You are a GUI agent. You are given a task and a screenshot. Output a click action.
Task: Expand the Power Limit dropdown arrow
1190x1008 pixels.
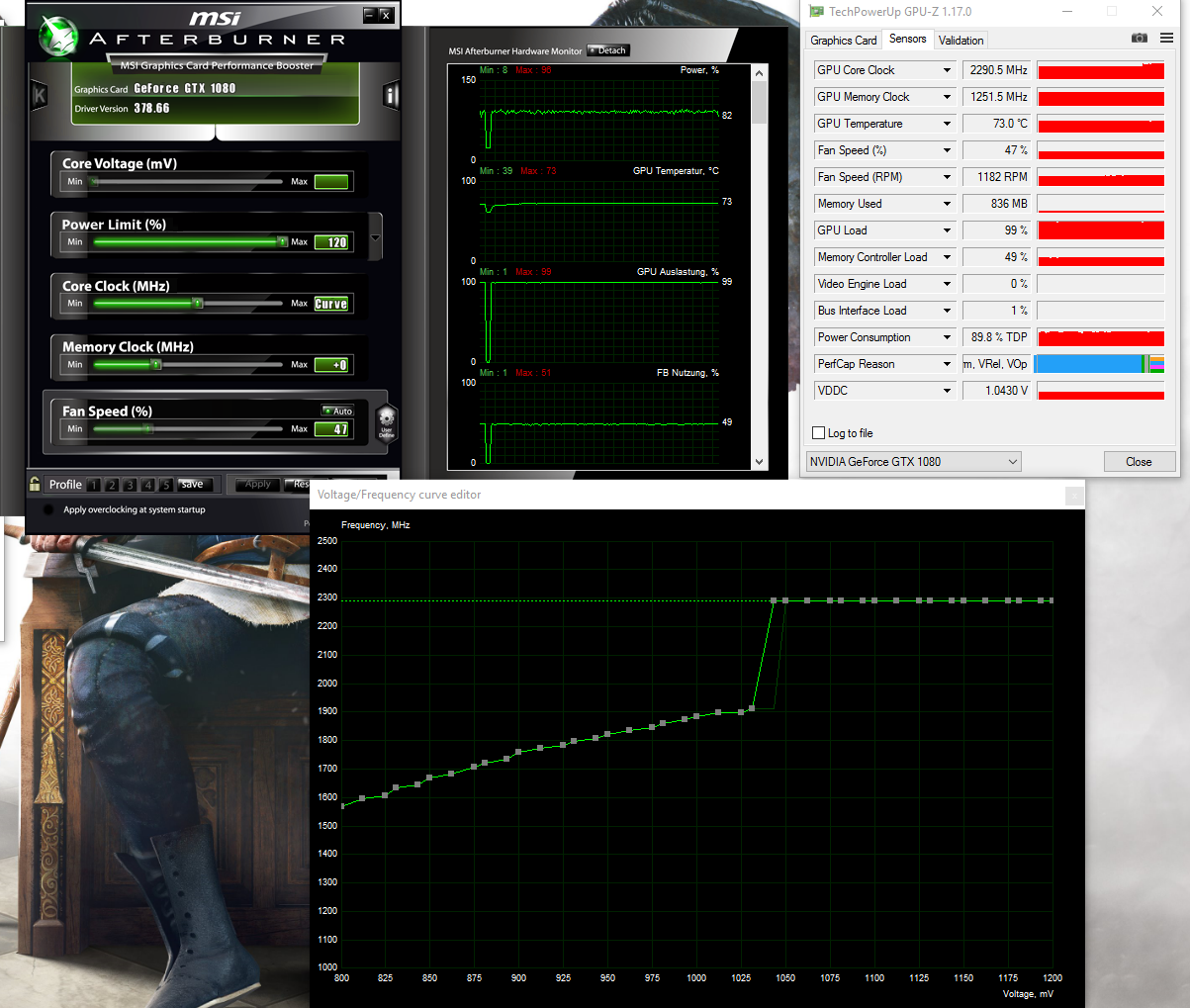pyautogui.click(x=376, y=238)
